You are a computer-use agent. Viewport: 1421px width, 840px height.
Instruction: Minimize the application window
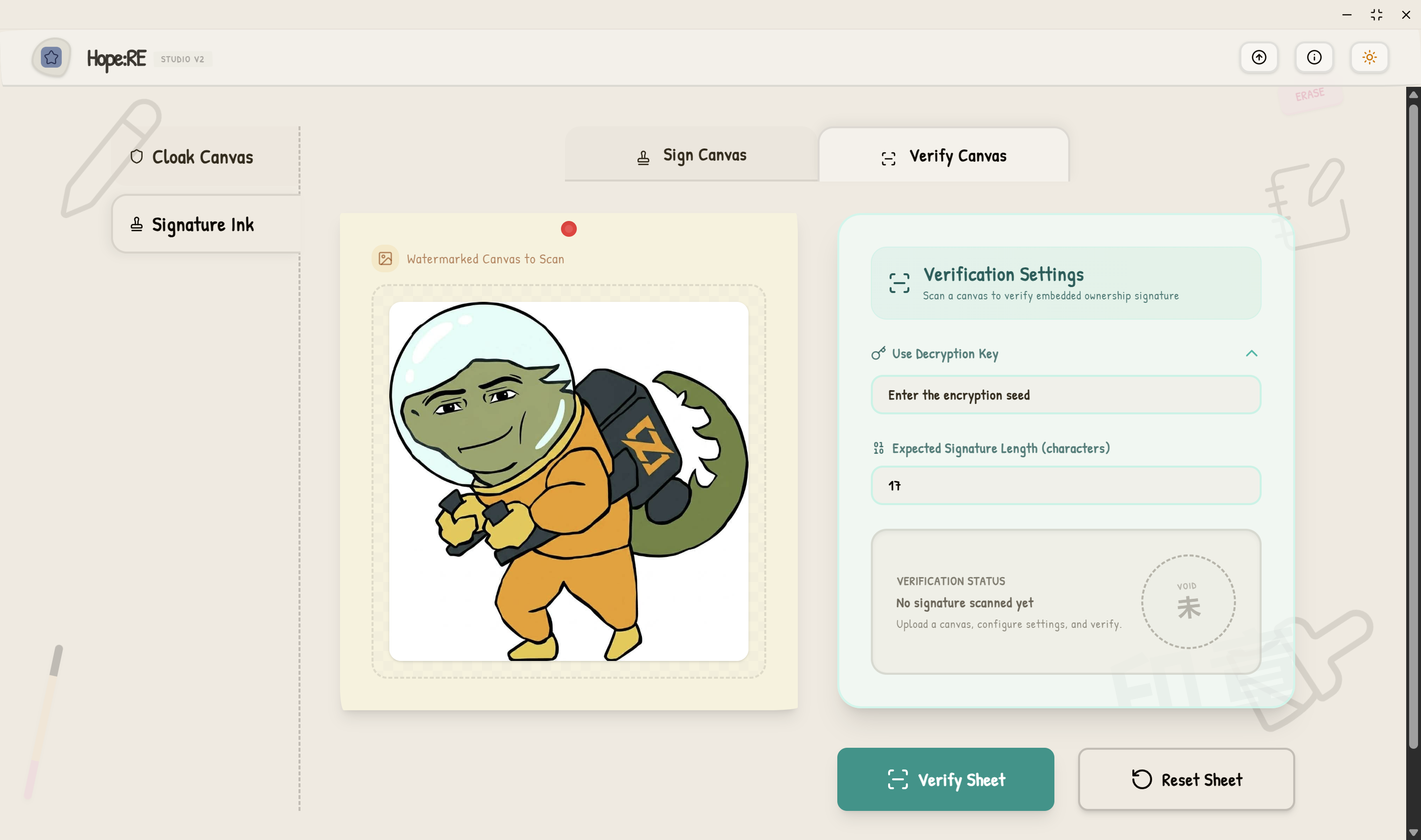[1346, 15]
